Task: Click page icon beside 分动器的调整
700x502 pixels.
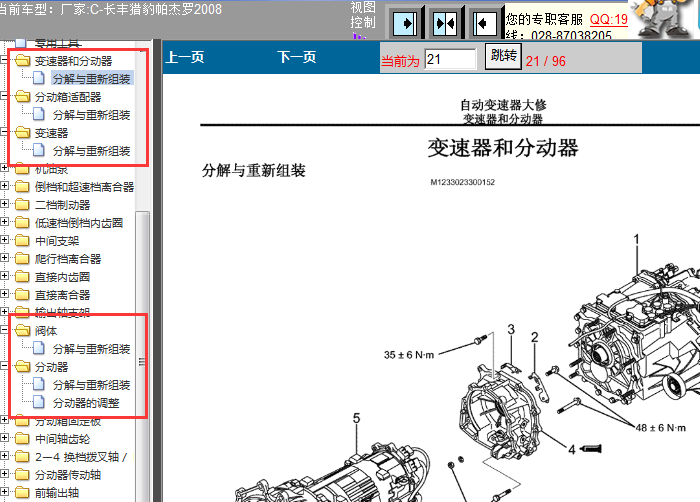Action: click(39, 402)
